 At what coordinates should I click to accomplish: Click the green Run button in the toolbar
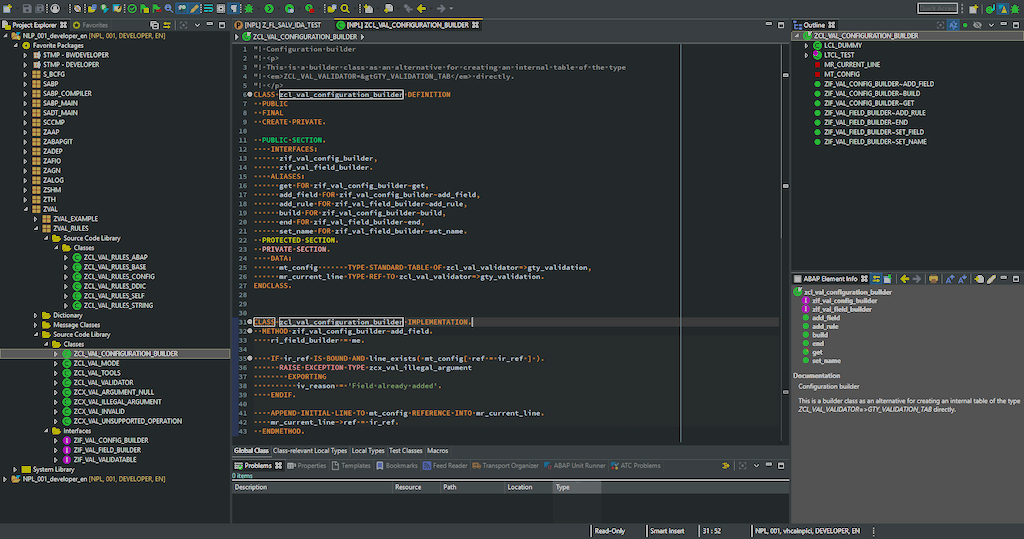[269, 8]
